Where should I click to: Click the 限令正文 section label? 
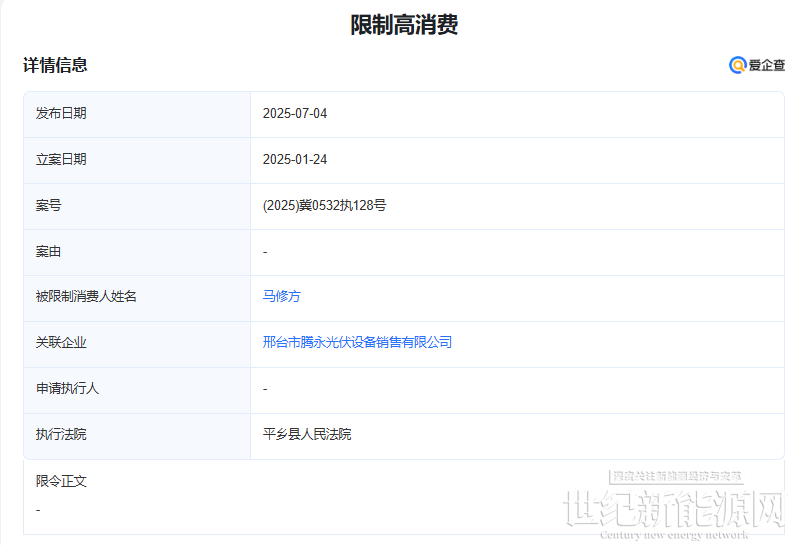tap(61, 481)
